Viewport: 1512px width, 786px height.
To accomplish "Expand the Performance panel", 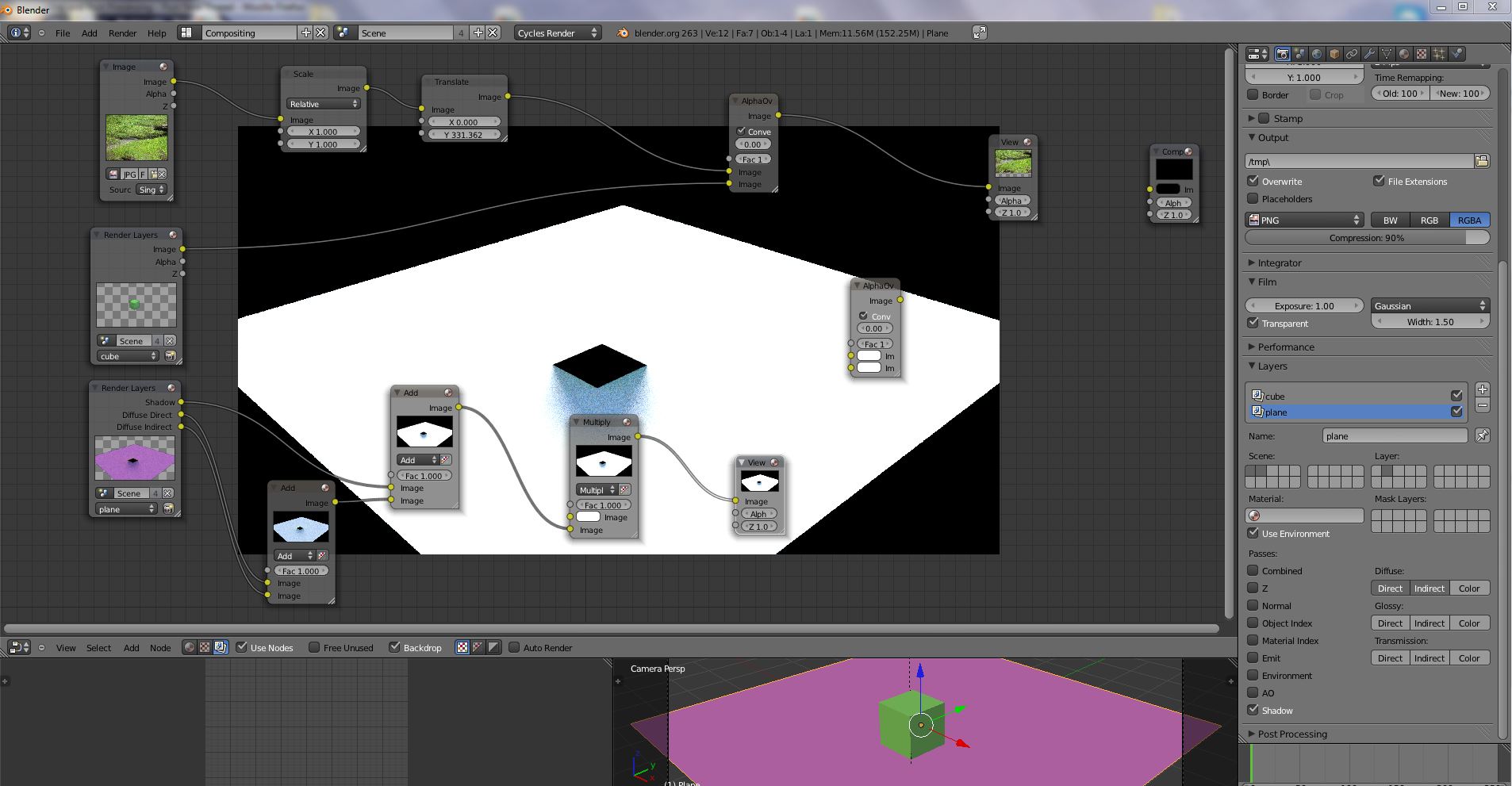I will click(x=1285, y=347).
